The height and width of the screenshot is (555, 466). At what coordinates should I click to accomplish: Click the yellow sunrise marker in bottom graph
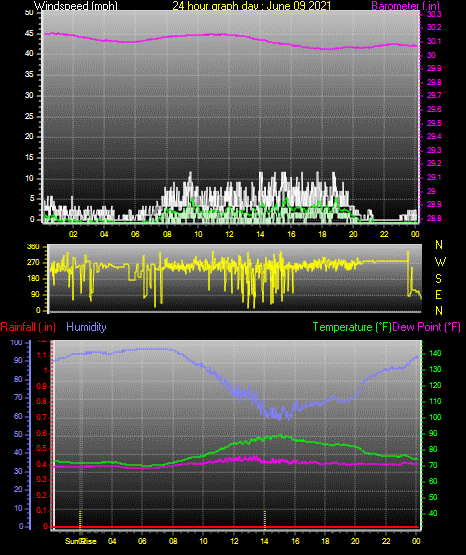(x=80, y=520)
